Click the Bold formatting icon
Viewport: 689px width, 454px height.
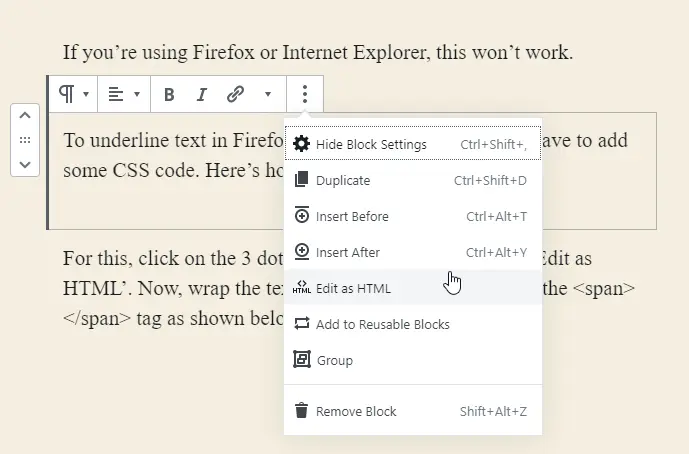pyautogui.click(x=169, y=95)
